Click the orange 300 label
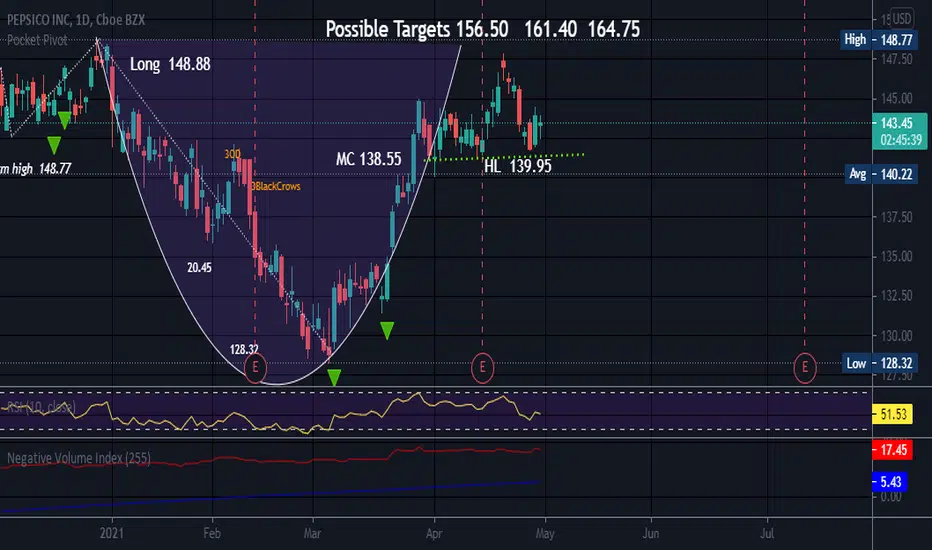This screenshot has height=550, width=932. click(232, 154)
